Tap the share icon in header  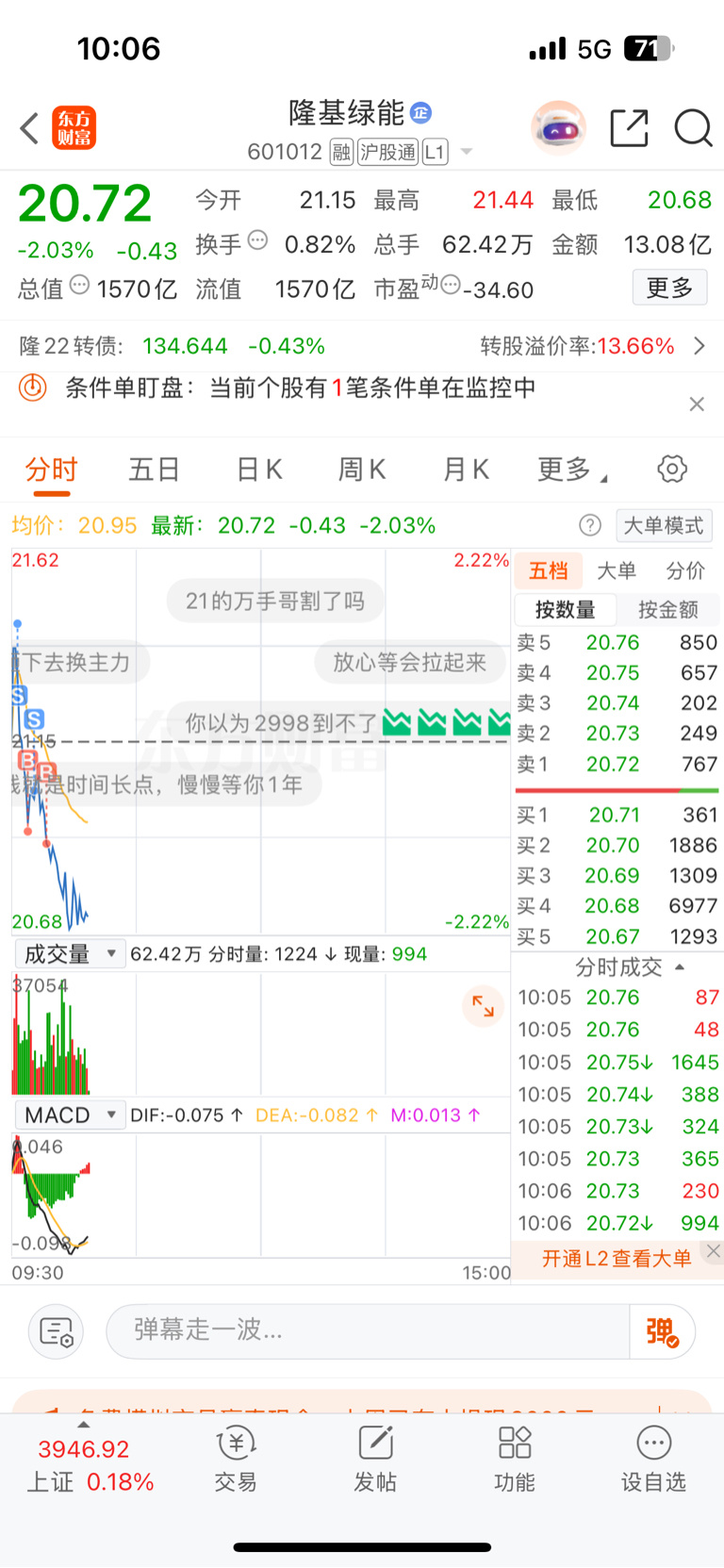(x=629, y=128)
